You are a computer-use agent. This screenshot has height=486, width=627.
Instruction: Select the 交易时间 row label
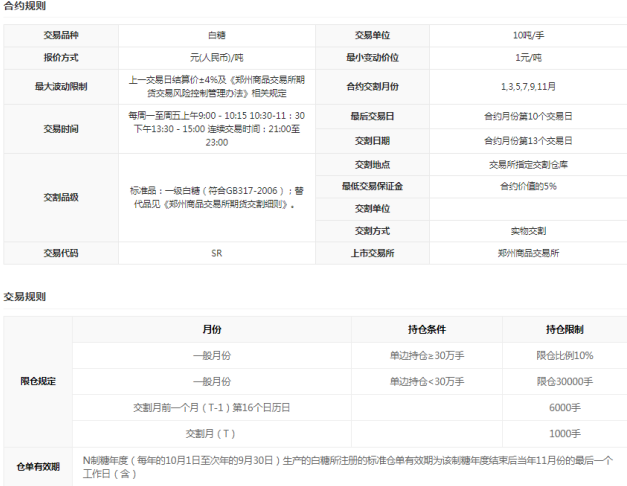tap(60, 129)
